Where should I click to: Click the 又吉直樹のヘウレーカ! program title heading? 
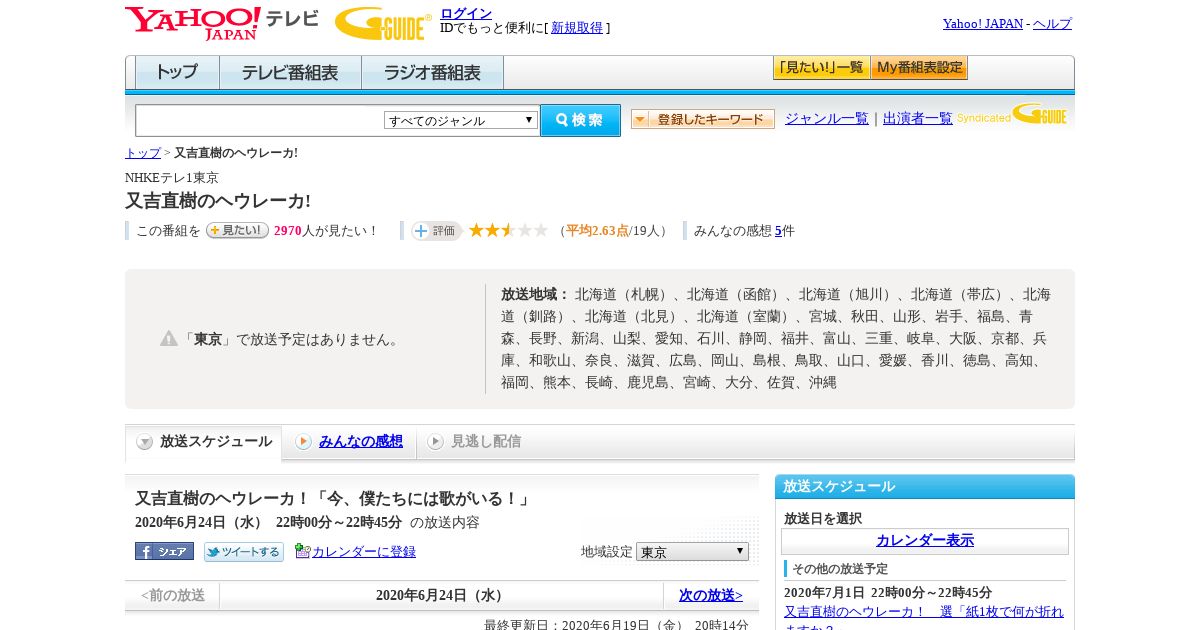(218, 201)
